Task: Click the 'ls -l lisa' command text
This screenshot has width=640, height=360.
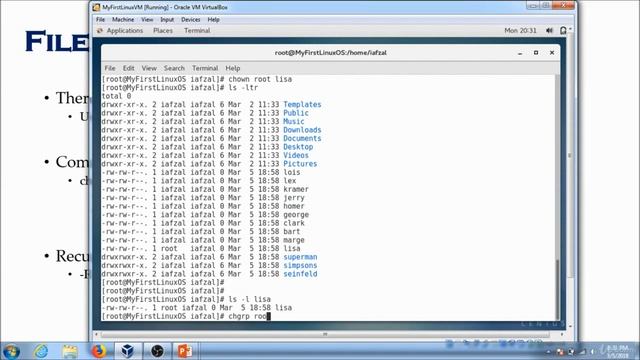Action: [249, 299]
